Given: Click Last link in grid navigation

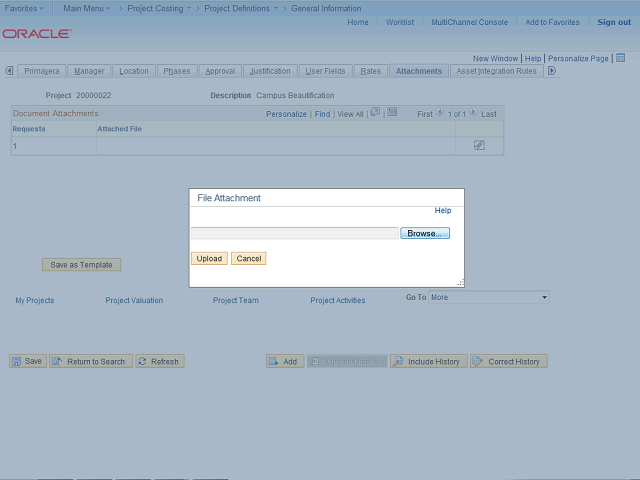Looking at the screenshot, I should click(489, 114).
